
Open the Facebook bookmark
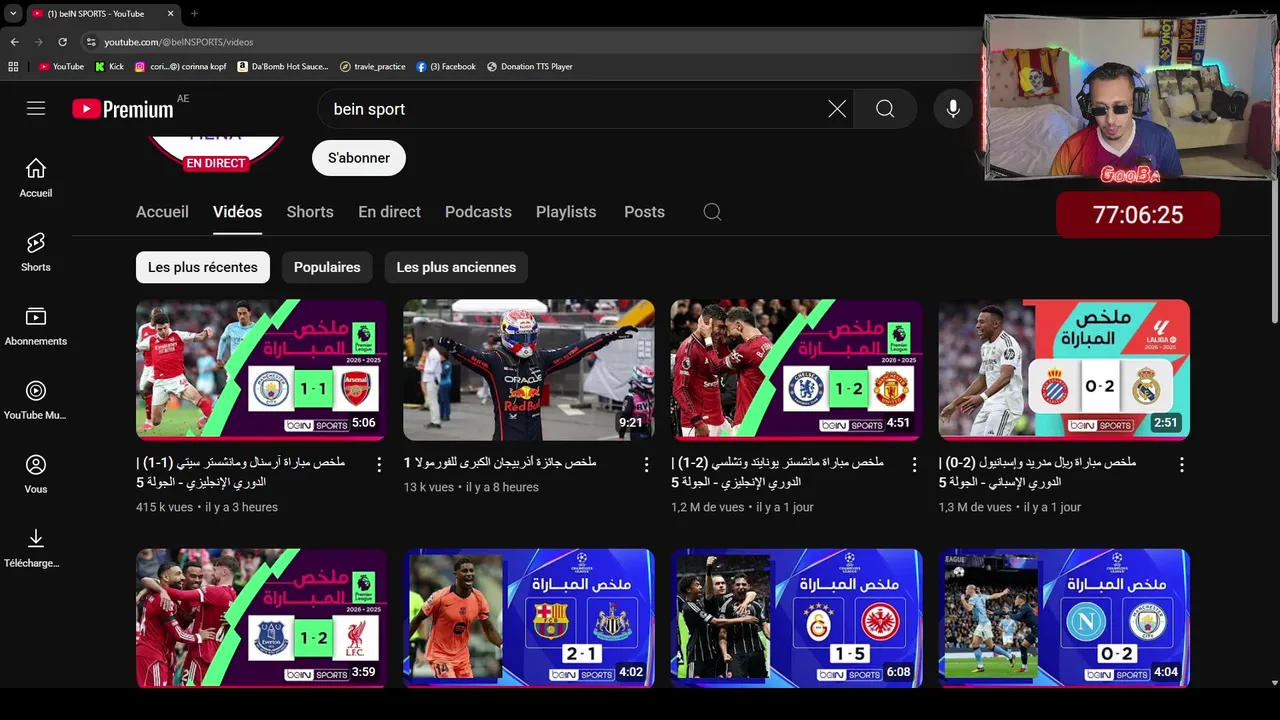pyautogui.click(x=446, y=67)
